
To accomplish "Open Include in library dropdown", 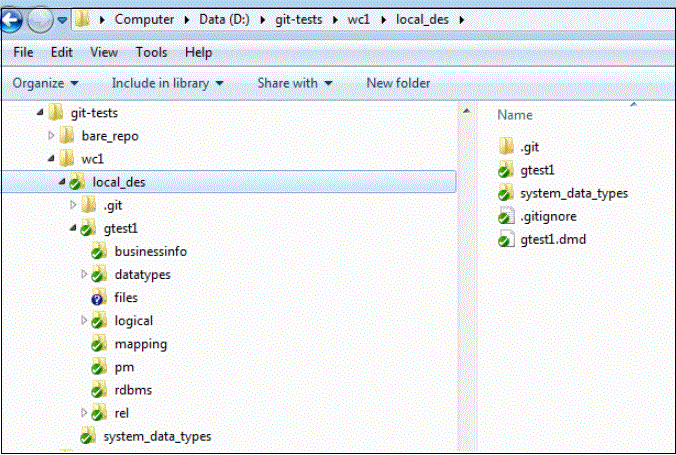I will click(167, 83).
